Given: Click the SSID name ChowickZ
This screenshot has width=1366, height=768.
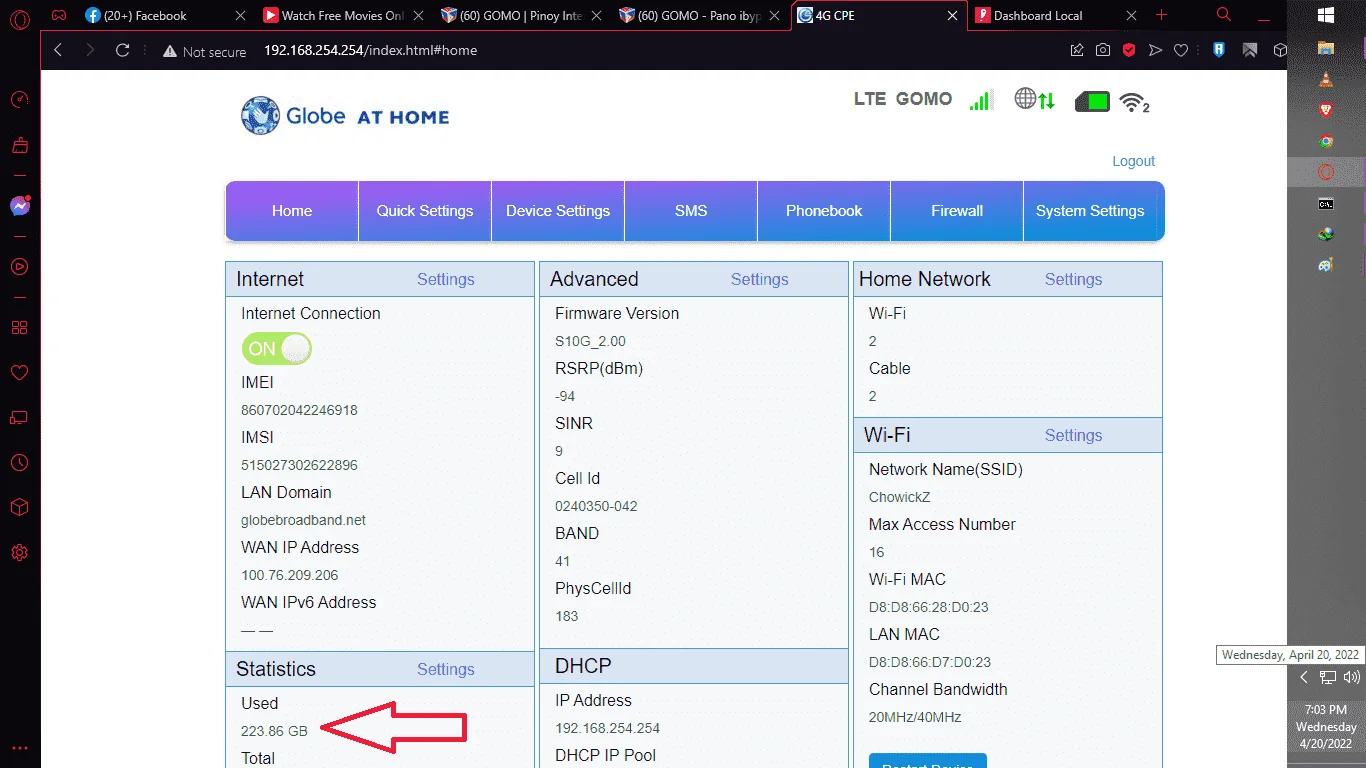Looking at the screenshot, I should pos(900,497).
